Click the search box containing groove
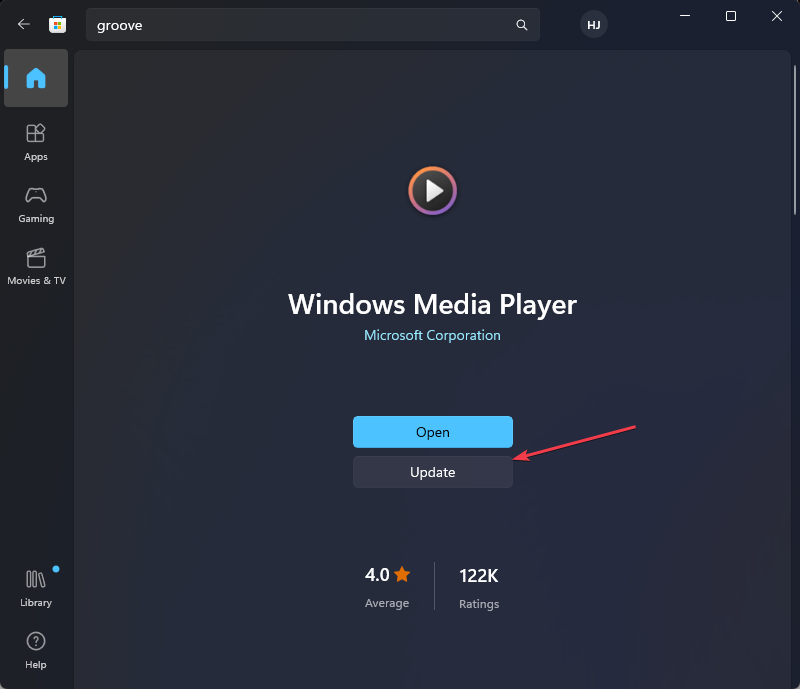 click(x=313, y=24)
